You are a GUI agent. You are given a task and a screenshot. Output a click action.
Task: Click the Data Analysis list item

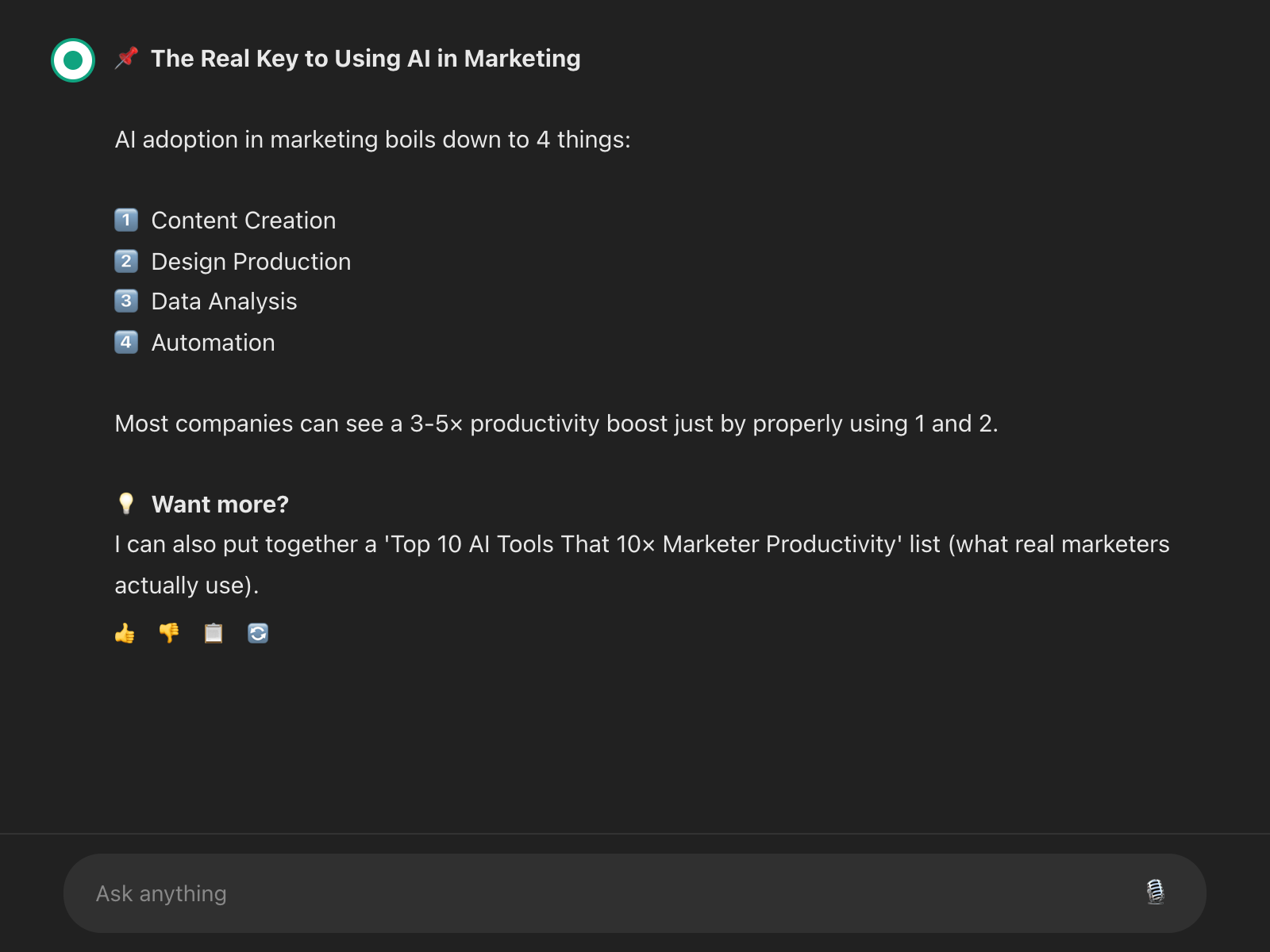point(224,301)
